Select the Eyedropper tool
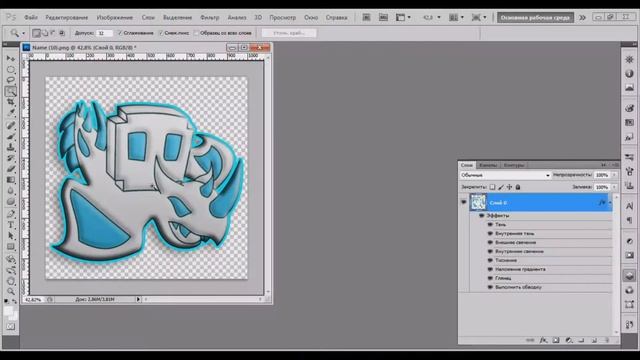Screen dimensions: 640x360 click(11, 113)
